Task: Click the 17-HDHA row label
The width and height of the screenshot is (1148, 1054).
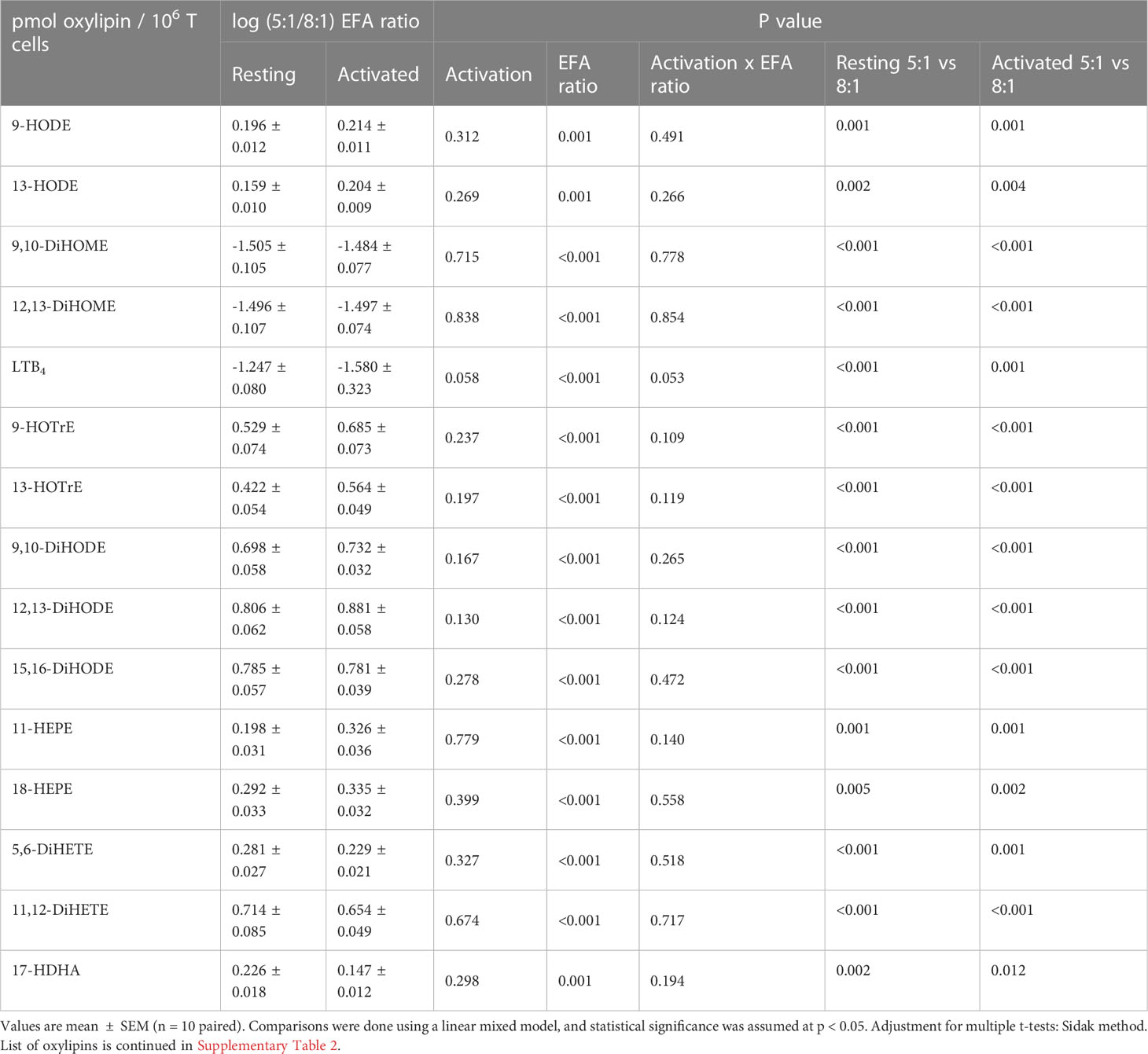Action: click(x=46, y=971)
